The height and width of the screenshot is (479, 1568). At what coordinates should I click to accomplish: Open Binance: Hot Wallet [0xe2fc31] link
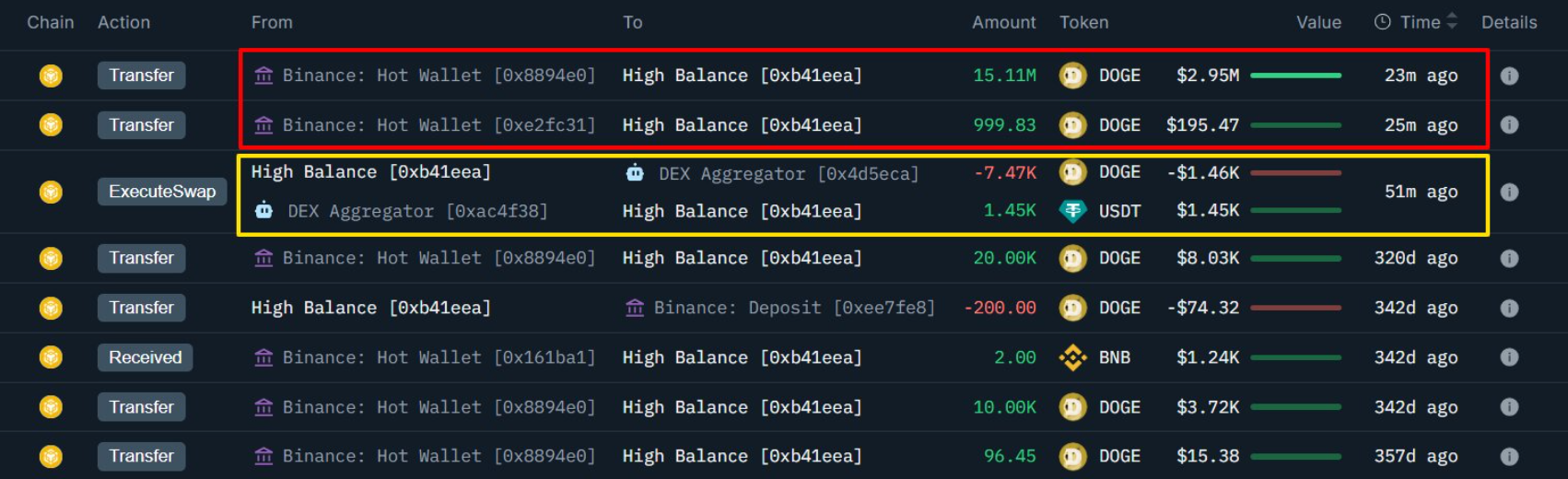pyautogui.click(x=439, y=125)
